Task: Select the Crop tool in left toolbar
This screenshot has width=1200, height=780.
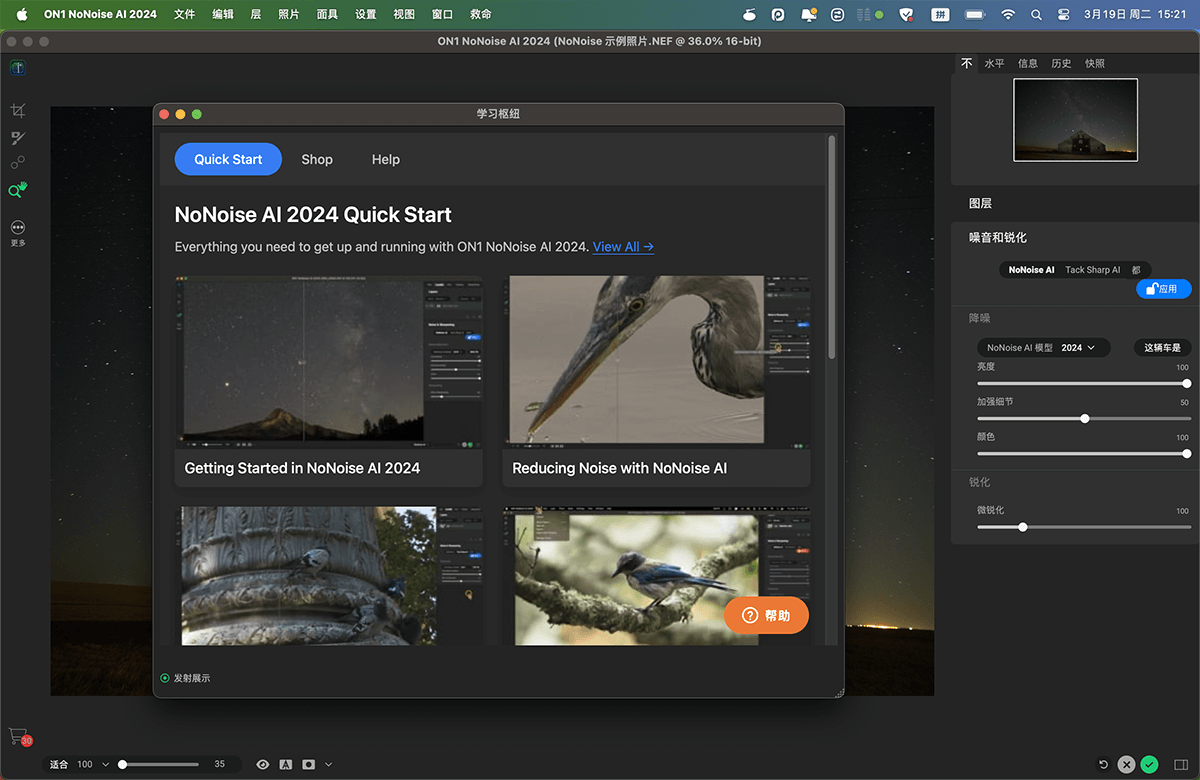Action: [18, 111]
